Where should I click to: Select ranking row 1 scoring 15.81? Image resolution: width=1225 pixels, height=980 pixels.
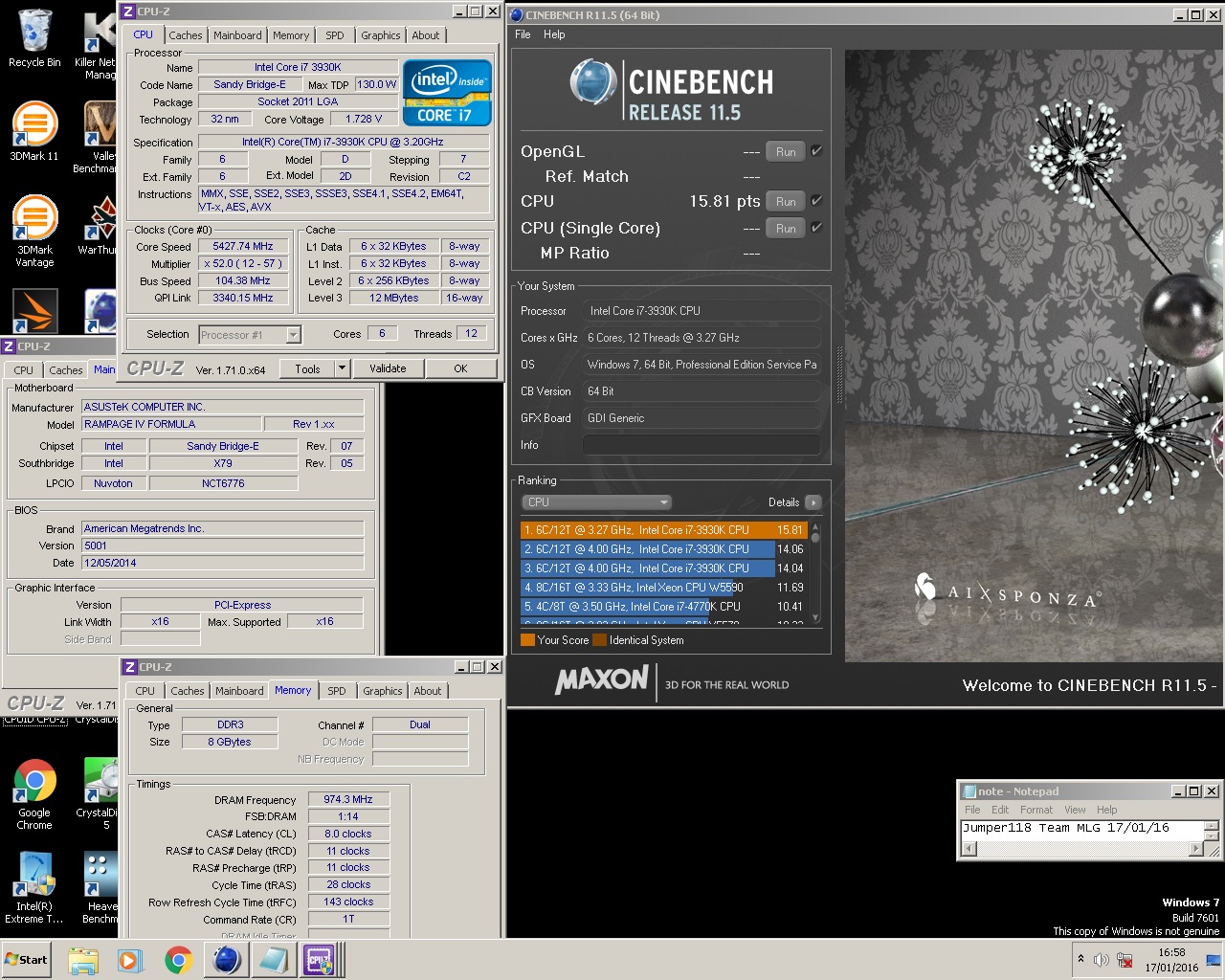663,529
